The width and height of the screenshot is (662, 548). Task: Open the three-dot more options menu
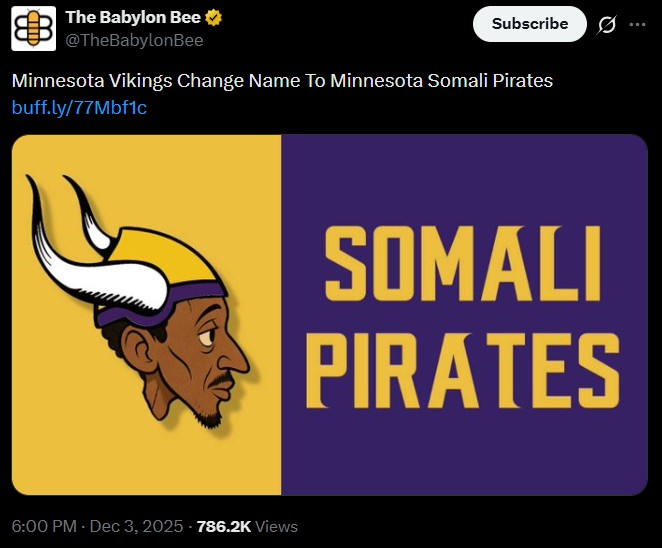coord(637,25)
